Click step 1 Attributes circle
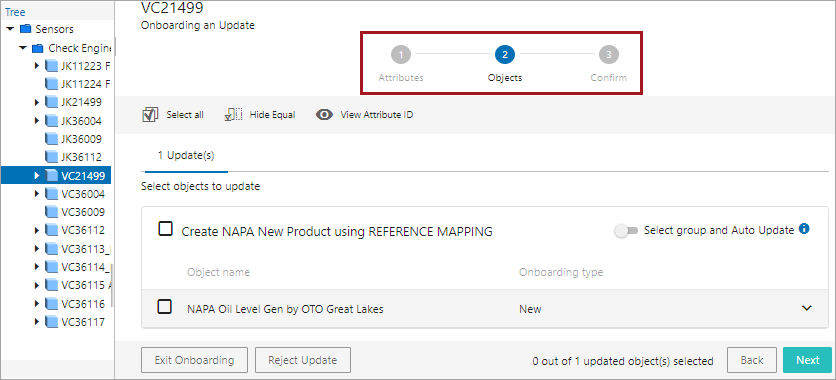 (400, 54)
